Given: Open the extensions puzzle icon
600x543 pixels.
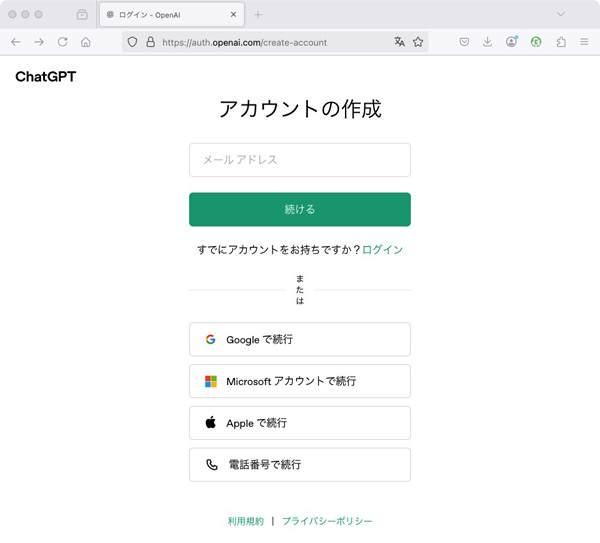Looking at the screenshot, I should (x=560, y=42).
